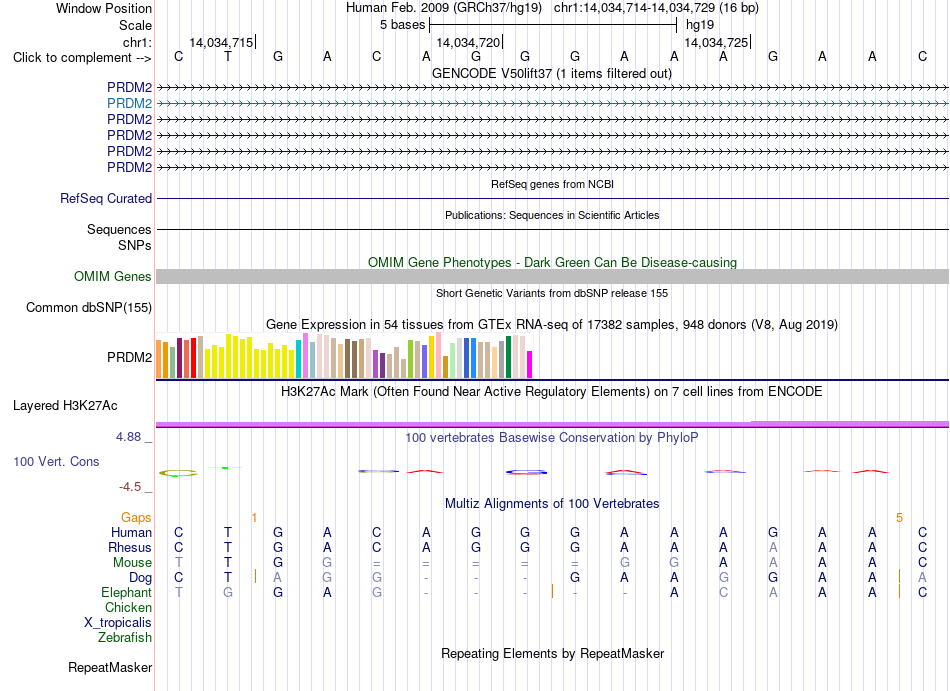Click the orange gap marker labeled 1

click(254, 518)
